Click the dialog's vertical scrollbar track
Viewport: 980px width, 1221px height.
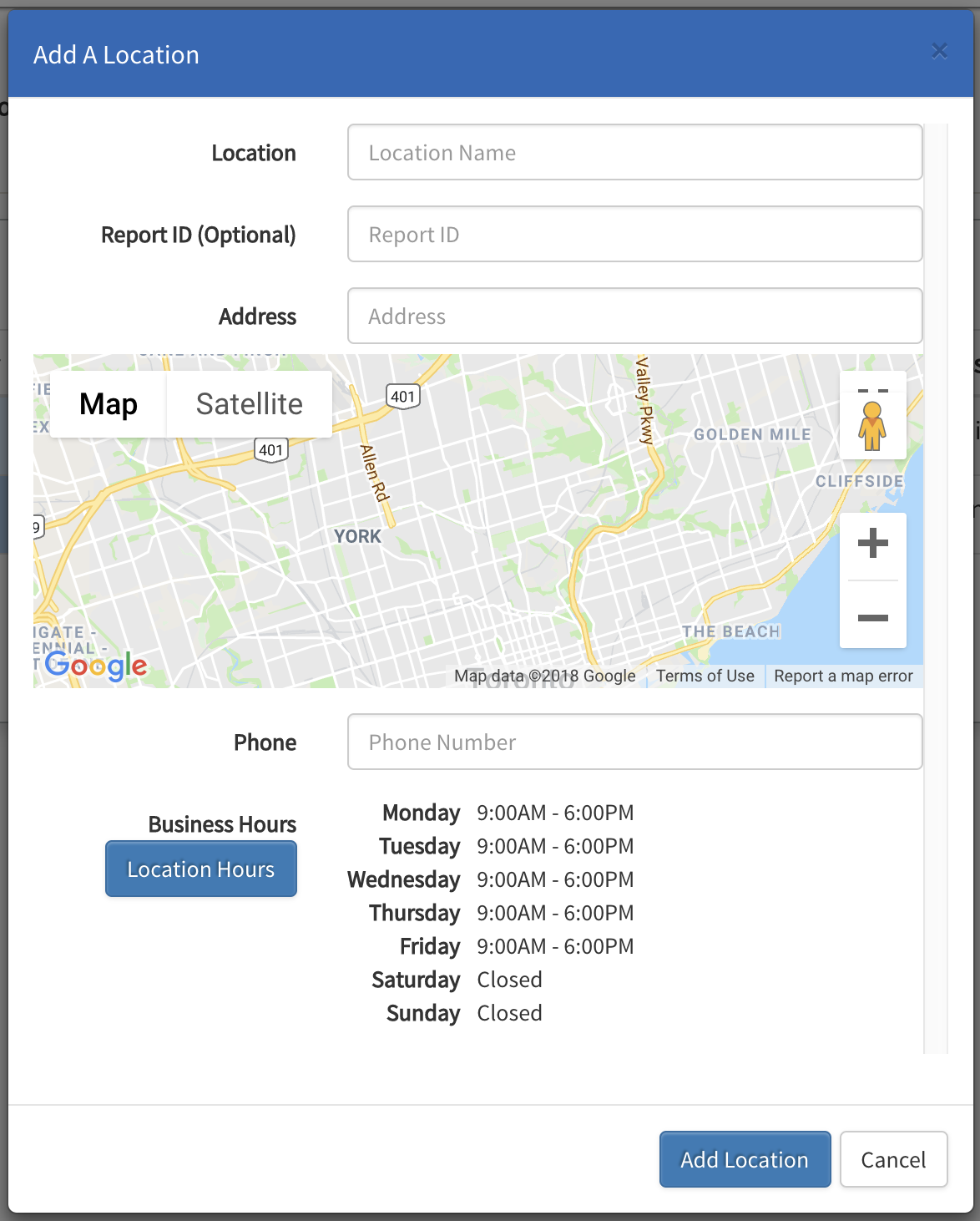coord(936,585)
